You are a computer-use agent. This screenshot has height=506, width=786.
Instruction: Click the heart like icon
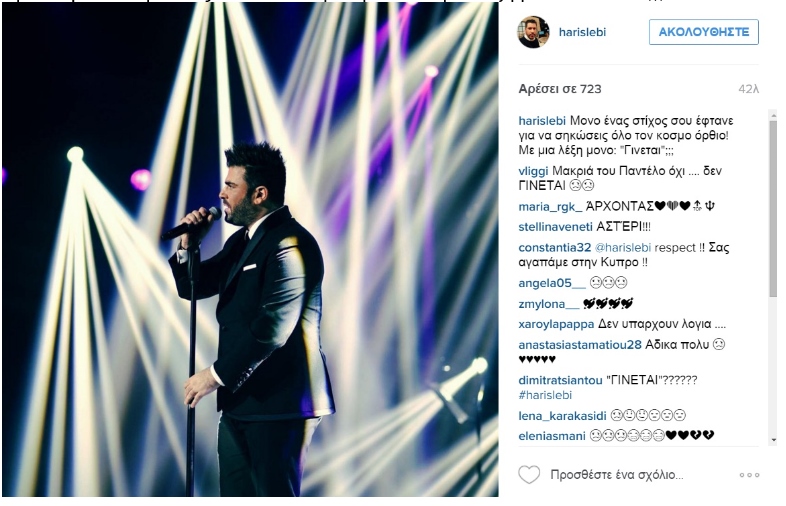(x=529, y=474)
